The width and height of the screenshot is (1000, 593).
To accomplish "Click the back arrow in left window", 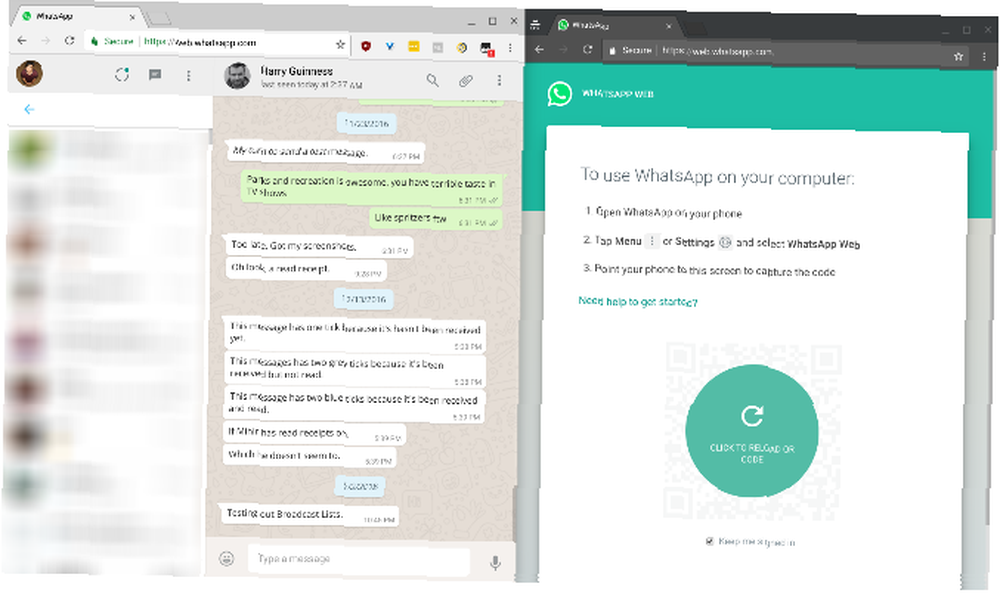I will [22, 40].
